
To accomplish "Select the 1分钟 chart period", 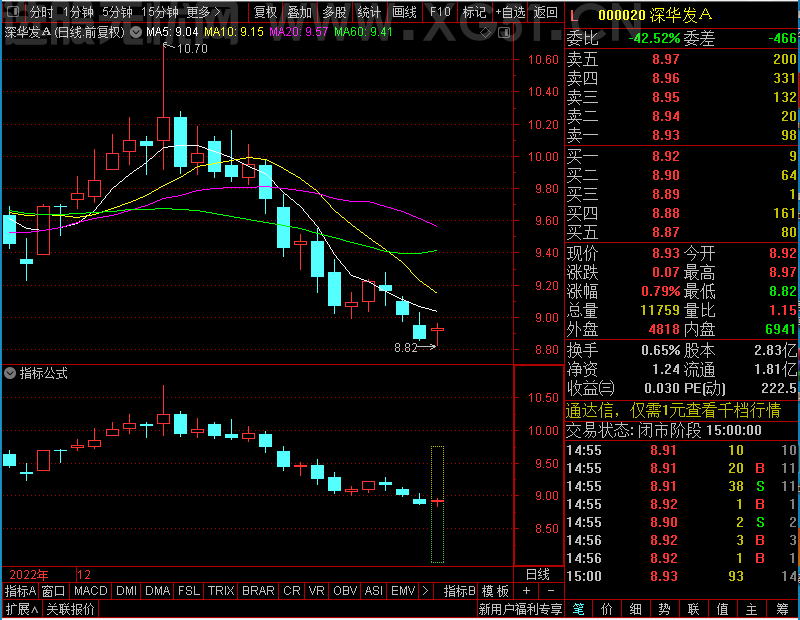I will tap(78, 12).
